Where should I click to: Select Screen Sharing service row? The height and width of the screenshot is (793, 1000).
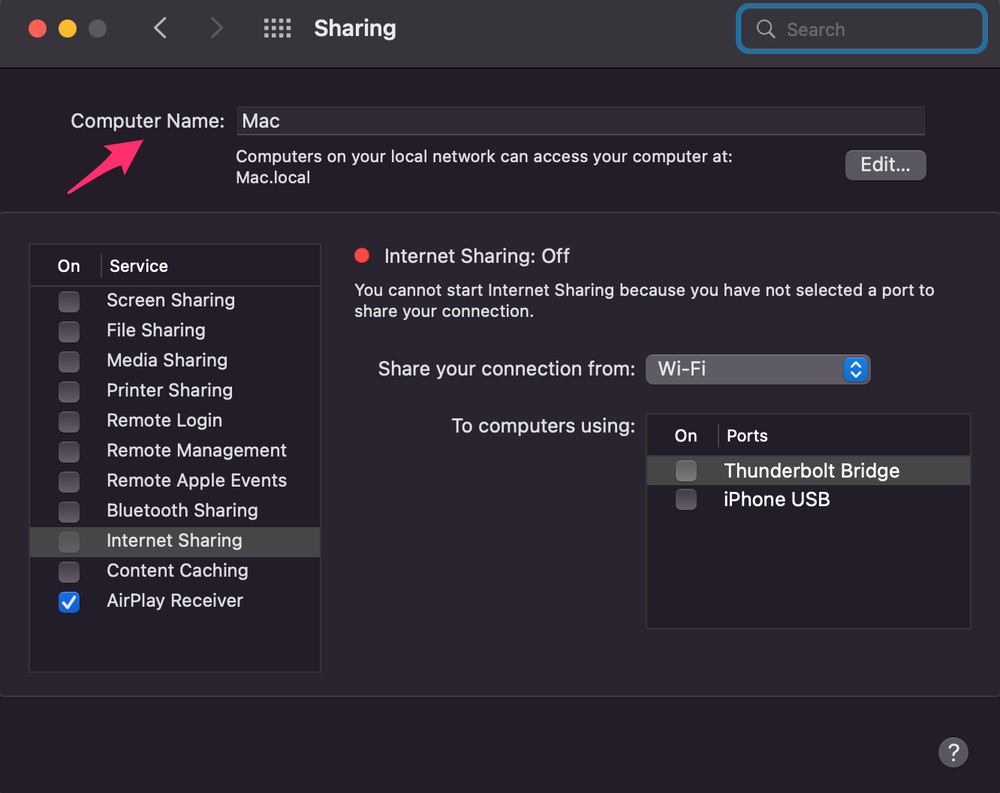tap(175, 300)
